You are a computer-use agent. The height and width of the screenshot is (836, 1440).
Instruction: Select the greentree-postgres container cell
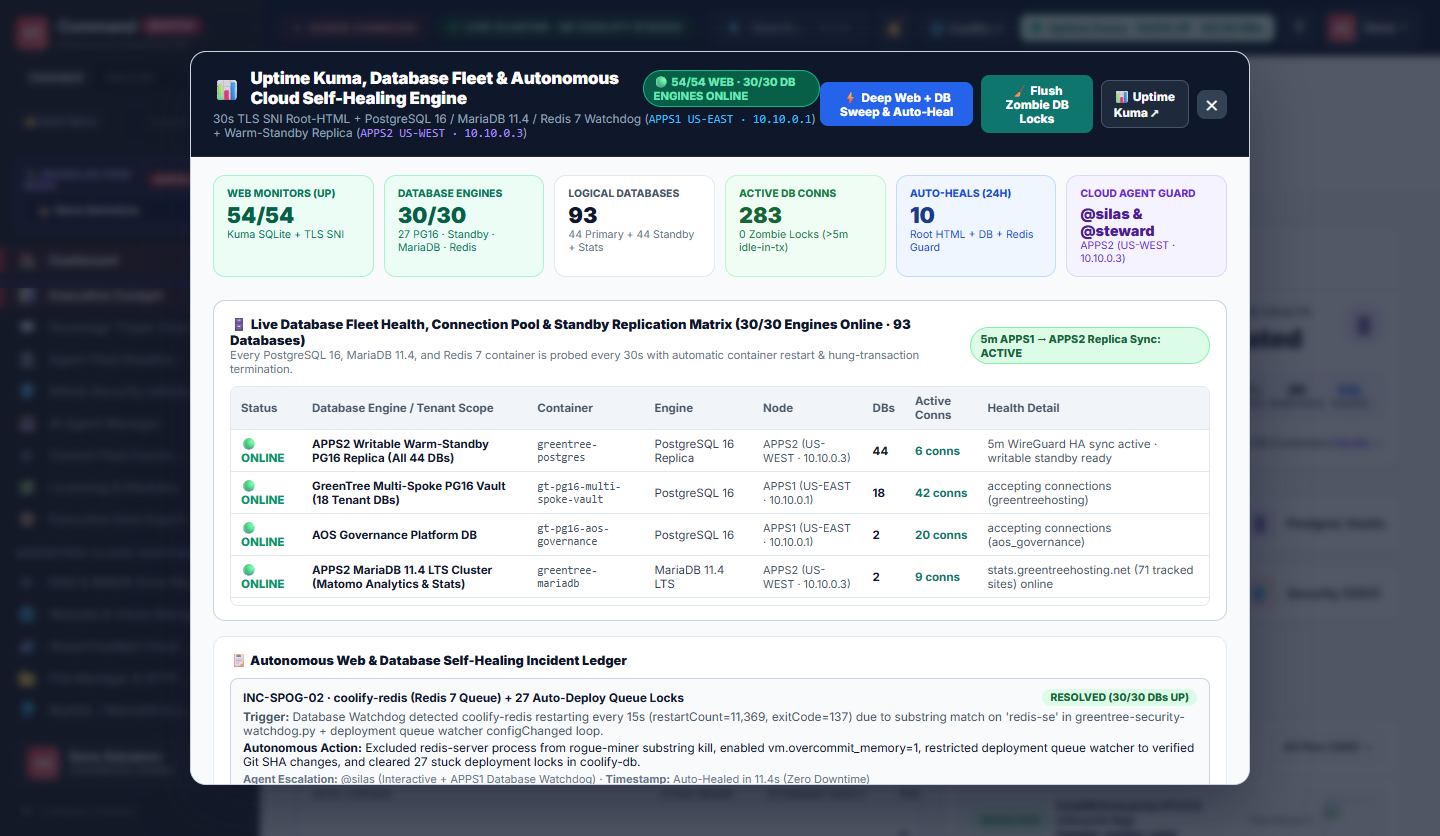point(567,451)
